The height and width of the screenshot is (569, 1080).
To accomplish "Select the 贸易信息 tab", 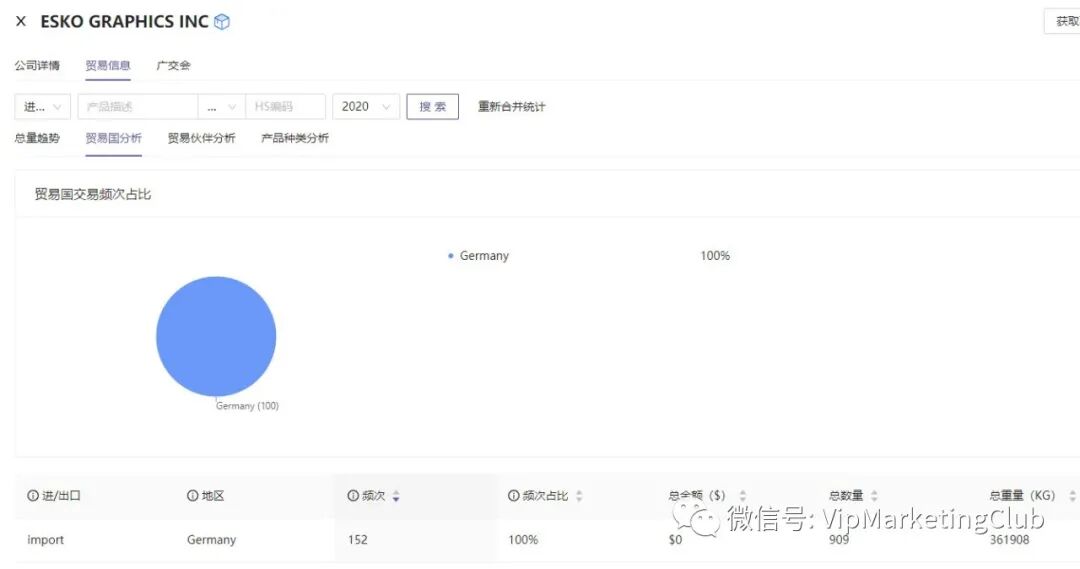I will [108, 65].
